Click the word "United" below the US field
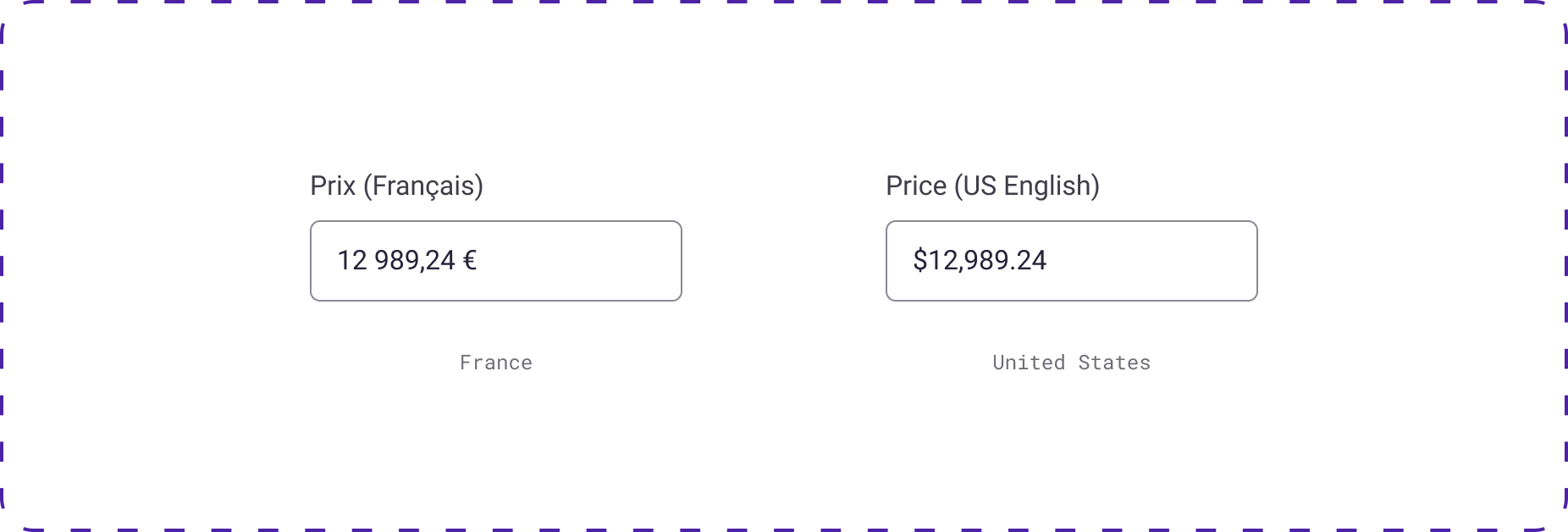The width and height of the screenshot is (1568, 532). tap(1029, 363)
